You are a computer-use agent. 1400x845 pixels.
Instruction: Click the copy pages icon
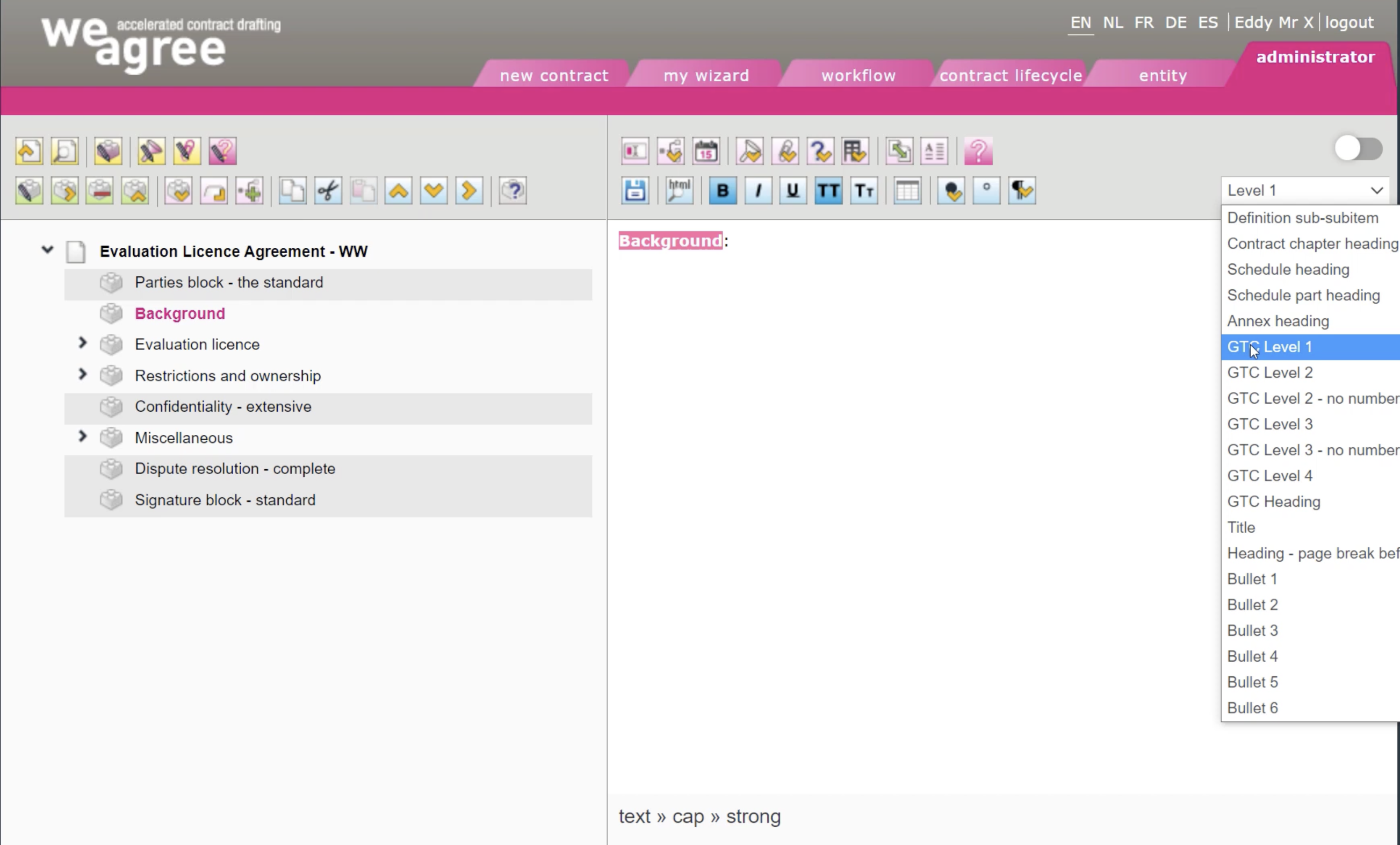click(293, 190)
